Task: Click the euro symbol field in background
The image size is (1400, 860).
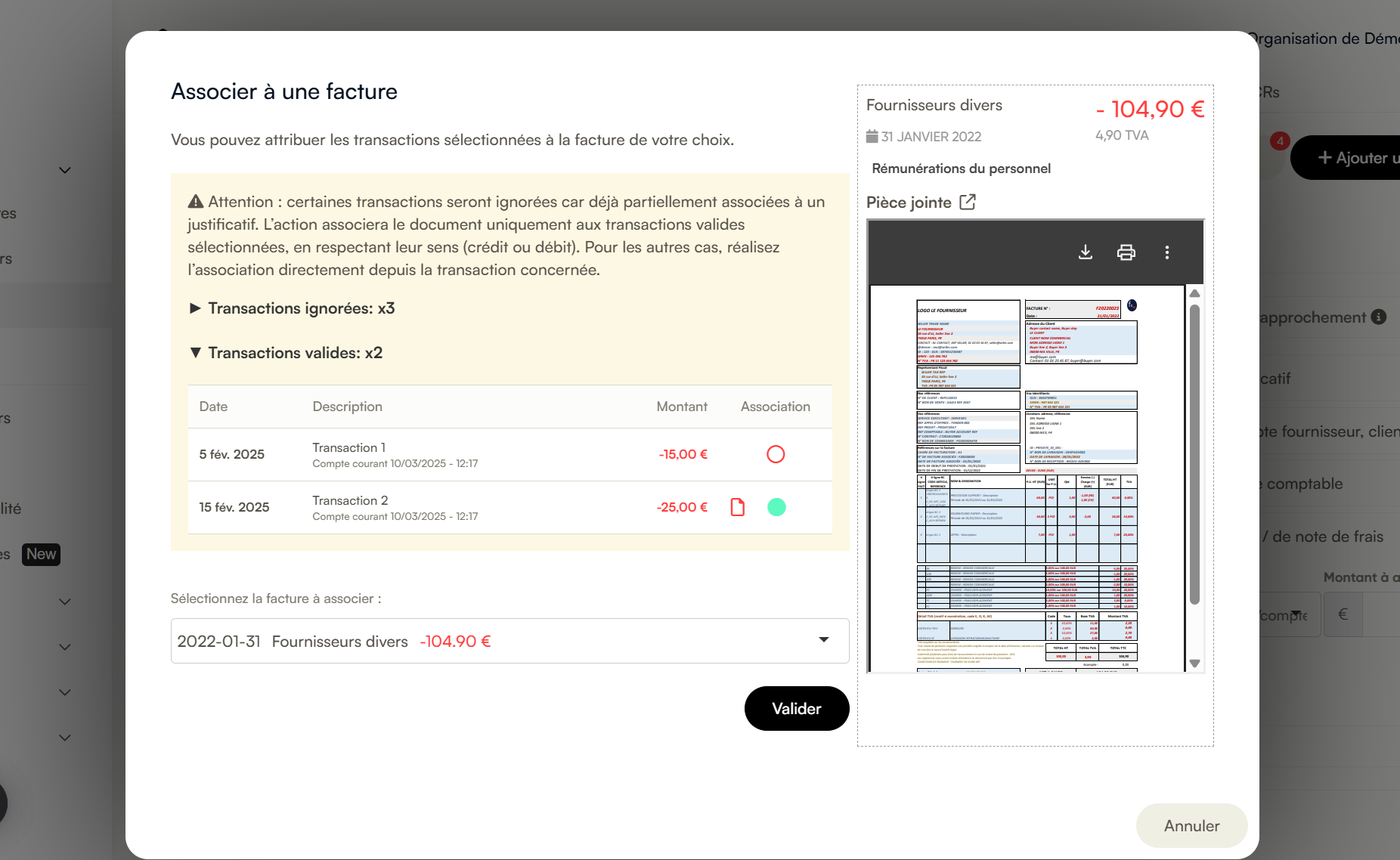Action: 1343,614
